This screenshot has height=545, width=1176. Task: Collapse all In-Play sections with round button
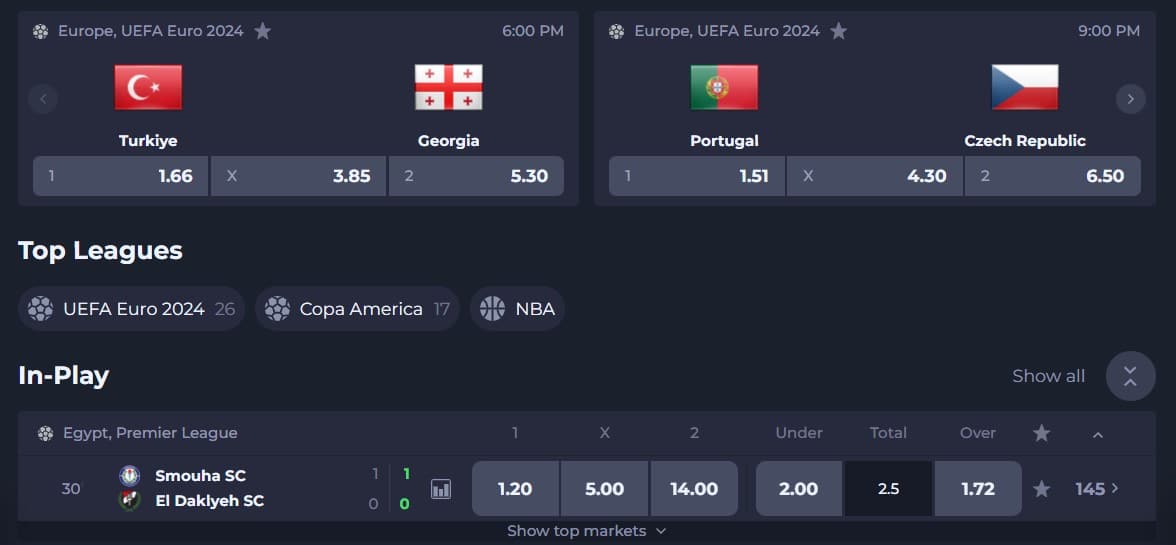point(1130,376)
